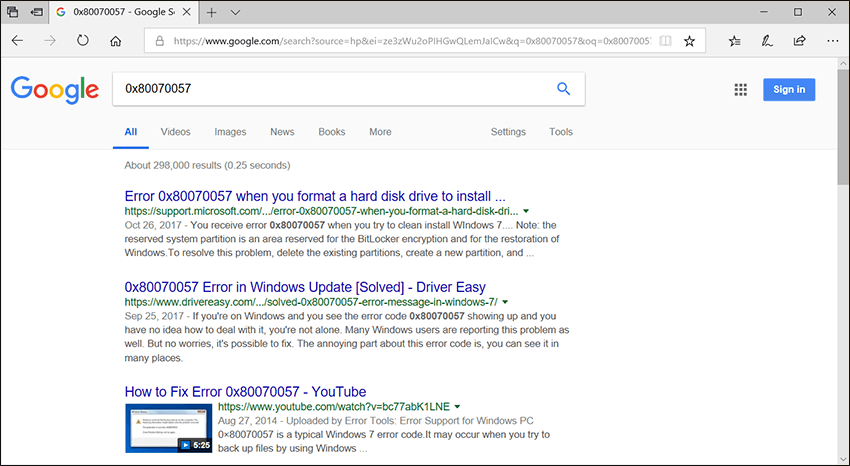Open How to Fix Error YouTube result
850x466 pixels.
(245, 392)
